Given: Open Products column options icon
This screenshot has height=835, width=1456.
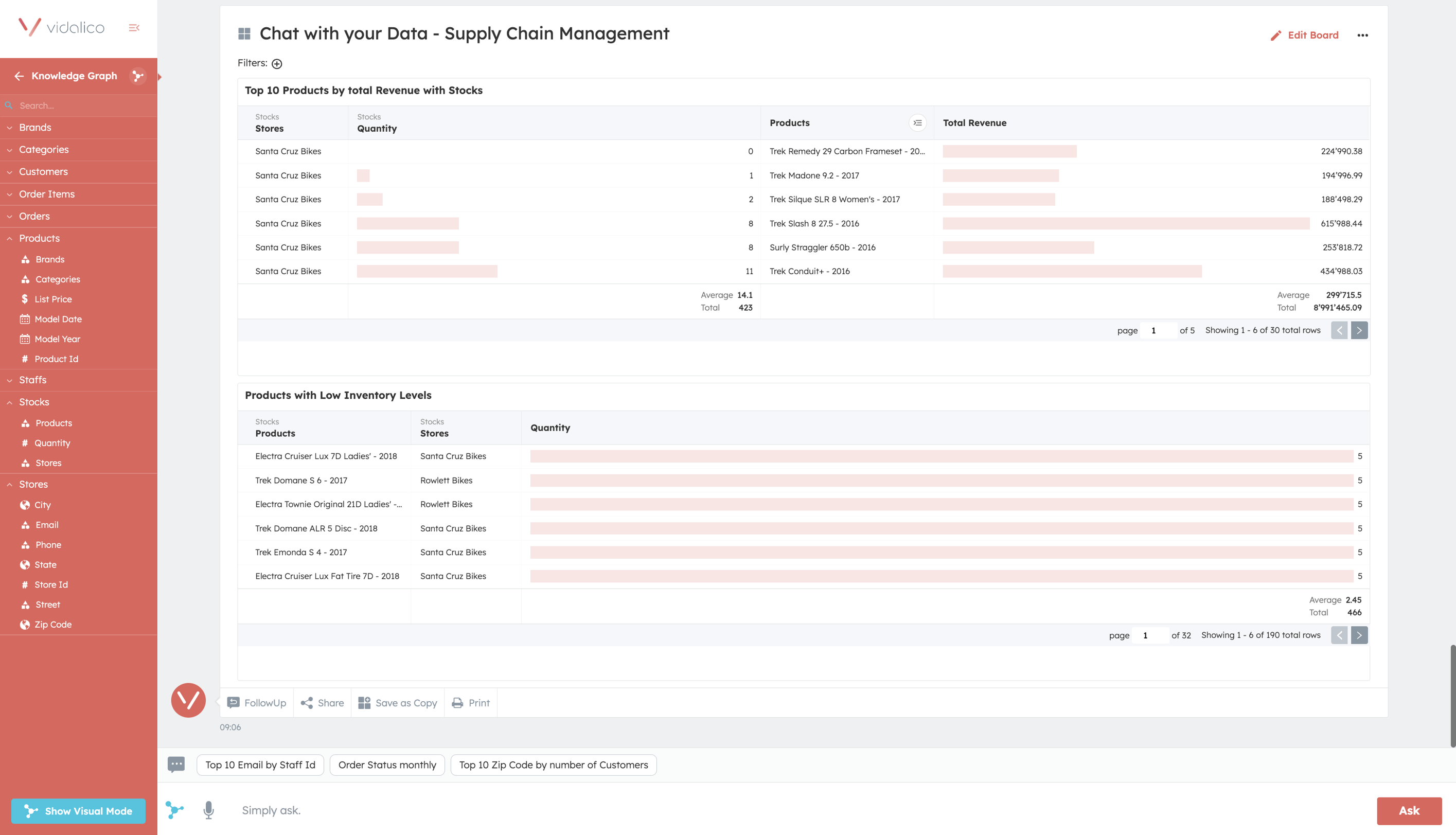Looking at the screenshot, I should coord(917,123).
